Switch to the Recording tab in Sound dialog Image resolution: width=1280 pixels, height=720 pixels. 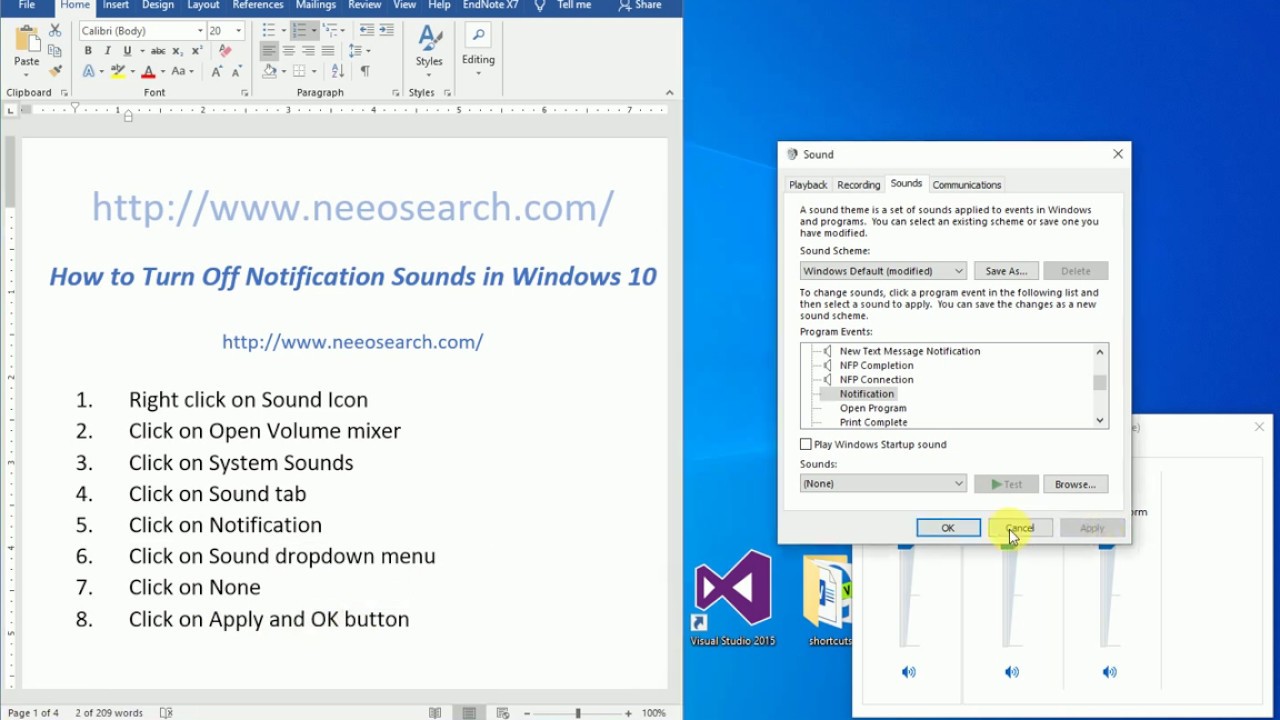tap(858, 185)
